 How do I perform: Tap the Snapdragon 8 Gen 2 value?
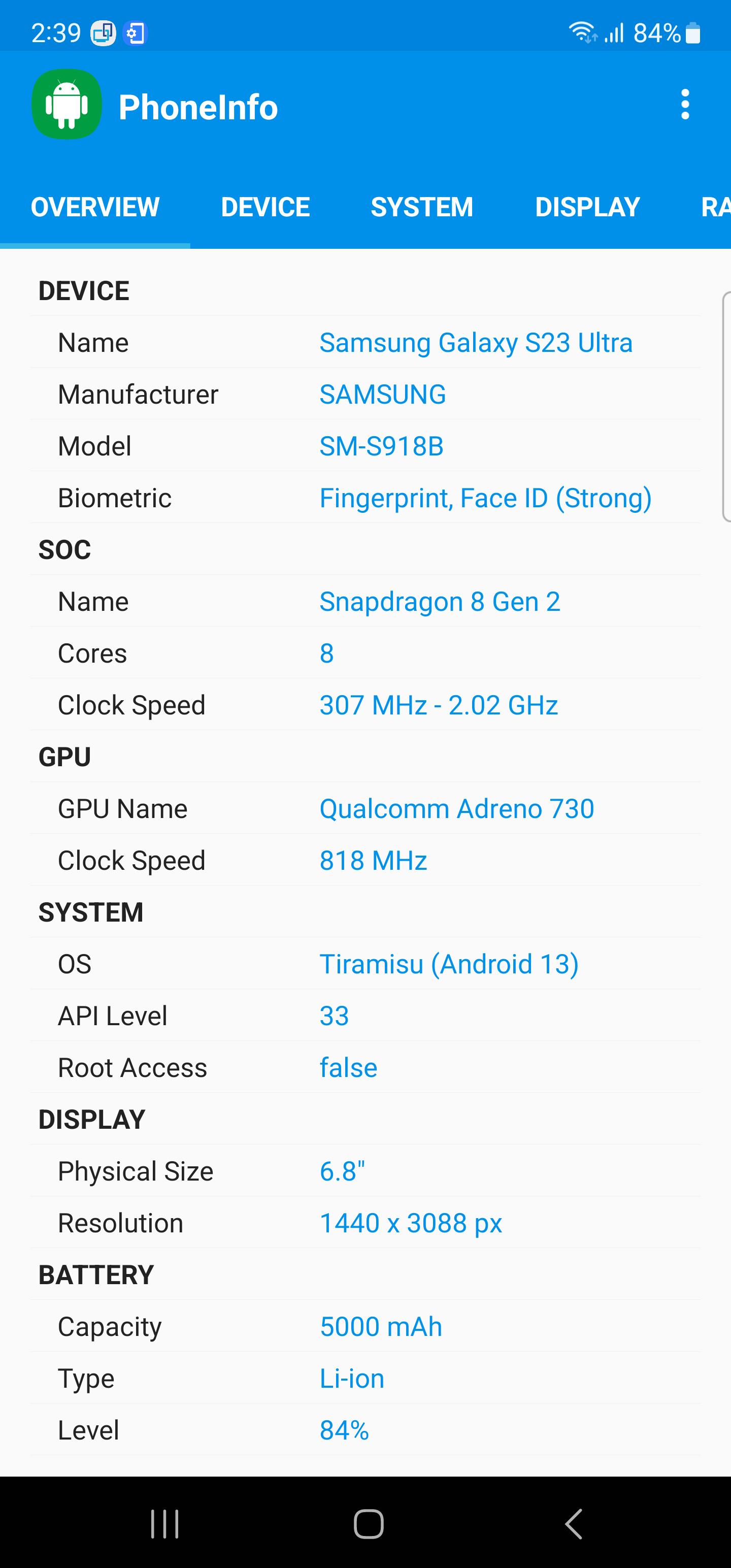click(x=440, y=601)
